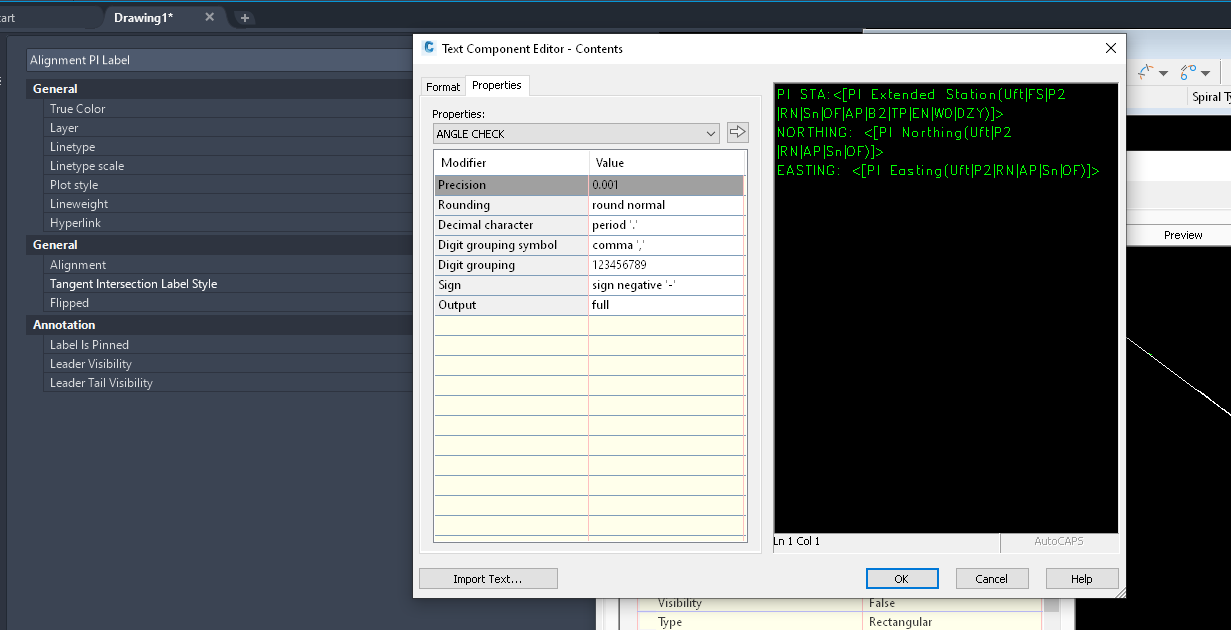Click the Import Text button
The image size is (1231, 630).
point(488,578)
